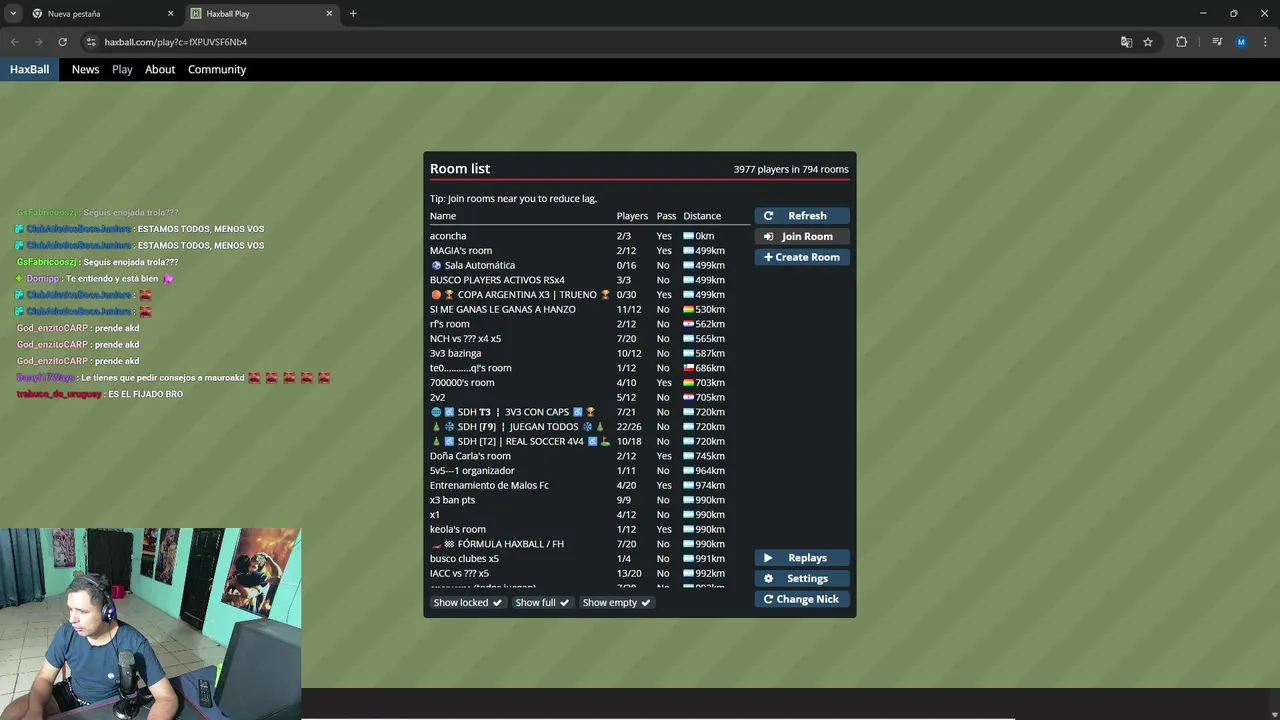1280x720 pixels.
Task: Select SI ME GANAS LE GANAS A HANZO
Action: coord(590,309)
